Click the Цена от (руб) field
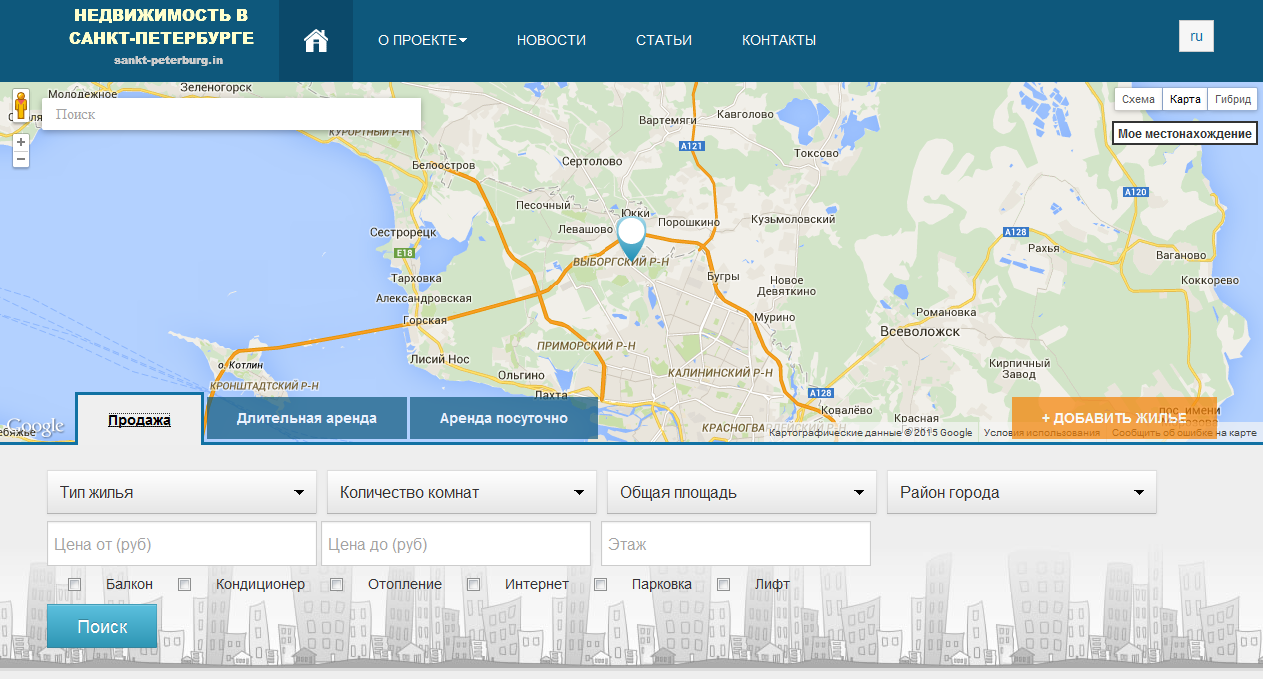 click(x=182, y=544)
